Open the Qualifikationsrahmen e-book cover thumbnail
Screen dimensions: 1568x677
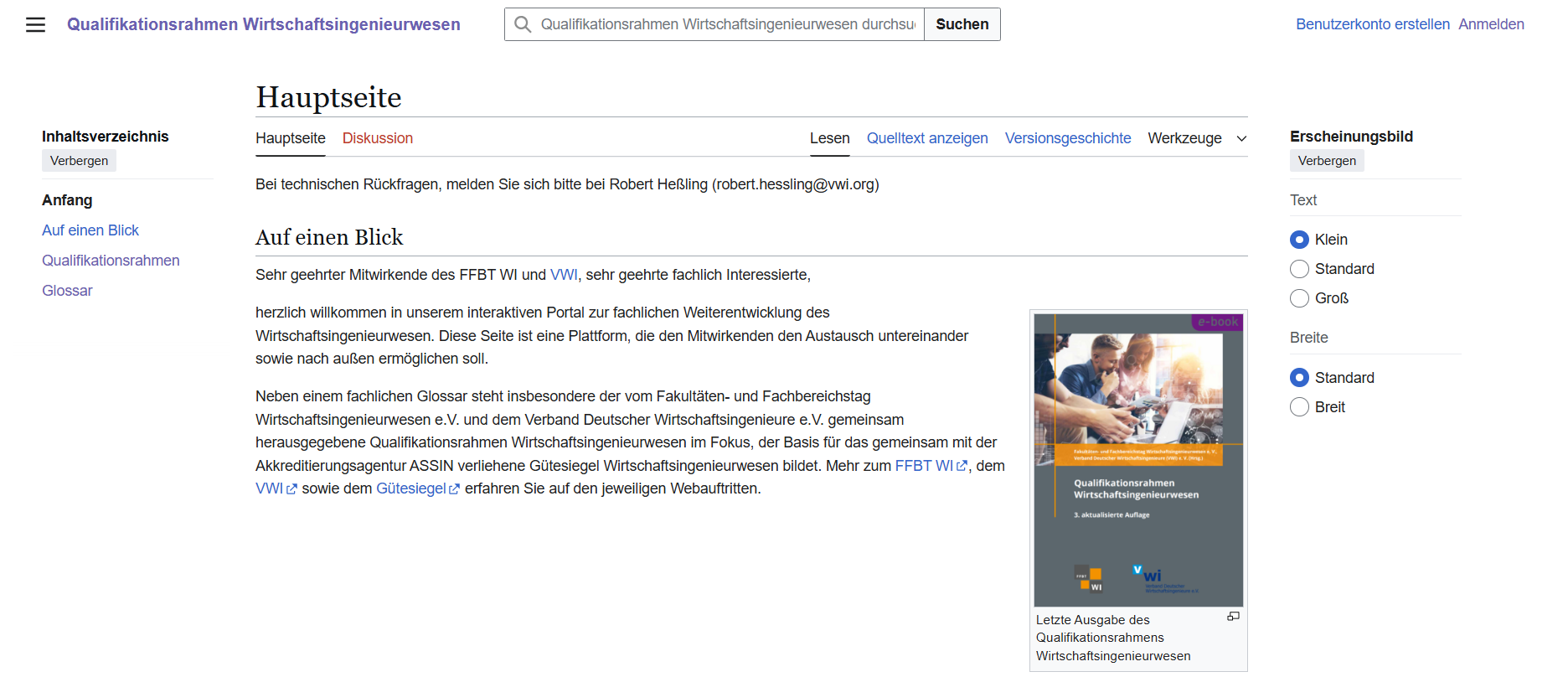1138,460
